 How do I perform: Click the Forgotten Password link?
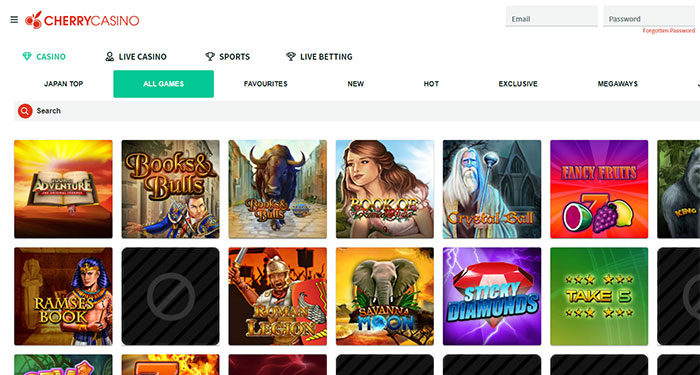tap(669, 31)
